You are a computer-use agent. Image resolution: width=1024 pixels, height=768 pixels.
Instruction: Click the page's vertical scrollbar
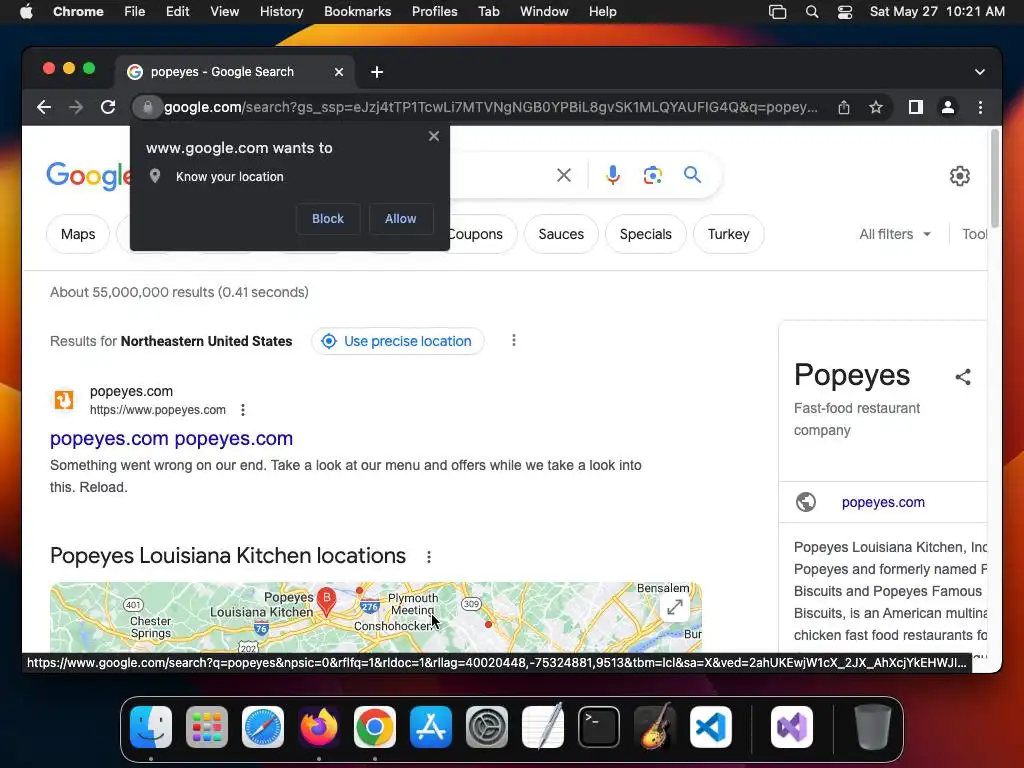[x=995, y=178]
